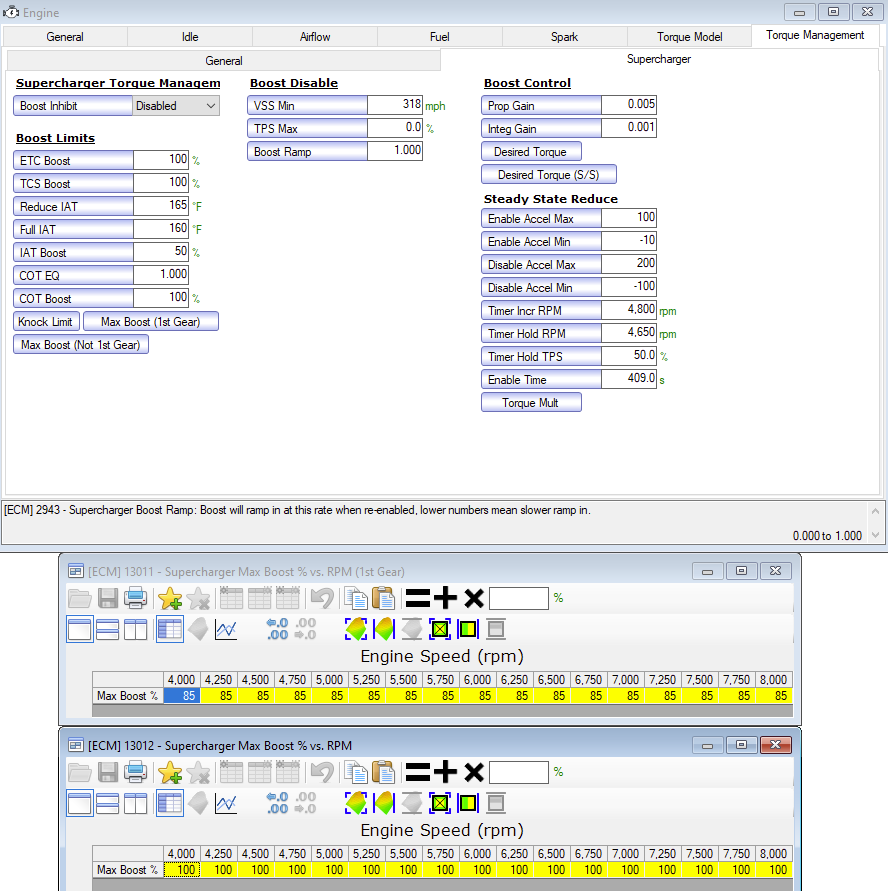Click print icon in the 13011 table toolbar
This screenshot has height=891, width=888.
click(x=136, y=598)
